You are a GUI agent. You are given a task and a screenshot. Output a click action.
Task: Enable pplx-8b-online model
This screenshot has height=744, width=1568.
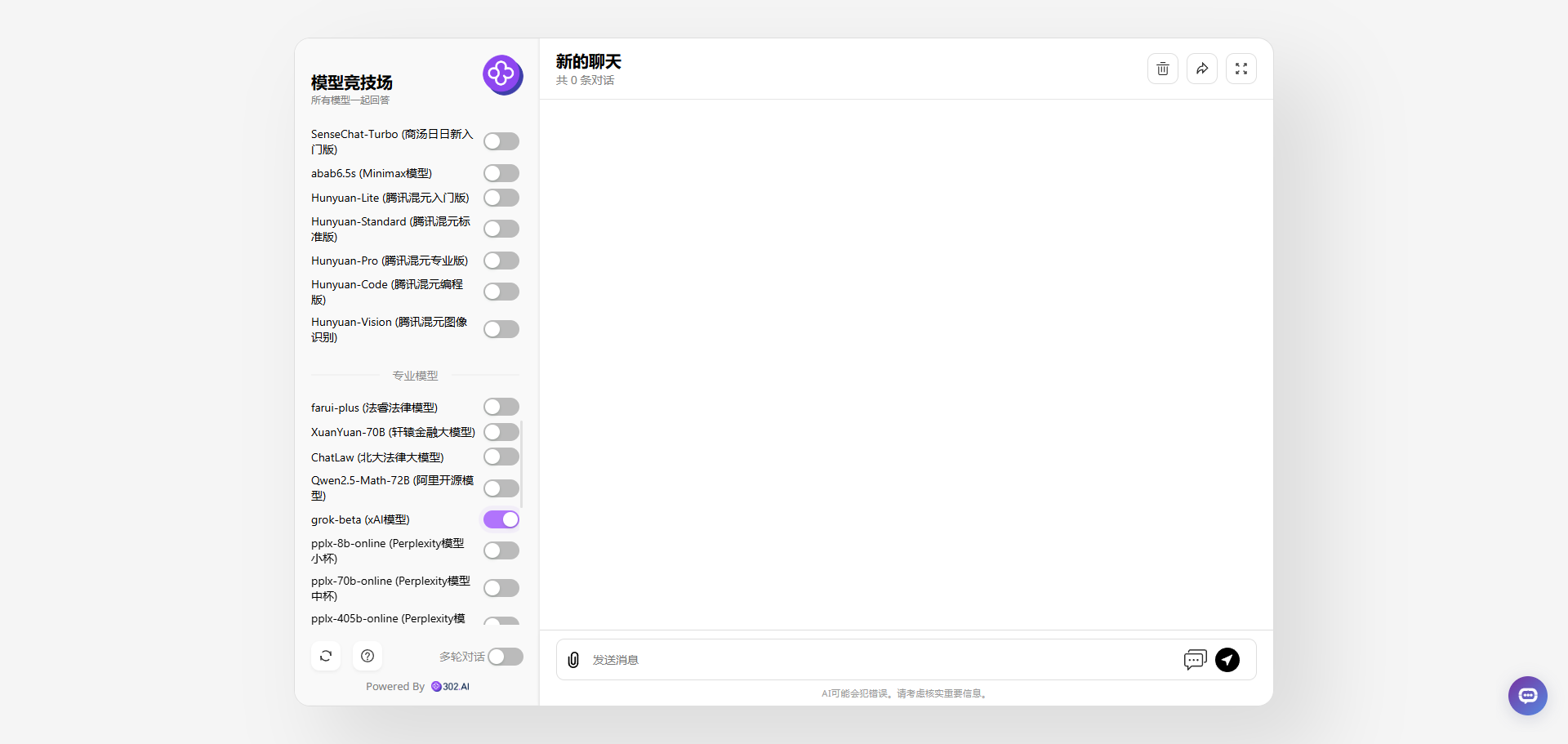501,550
